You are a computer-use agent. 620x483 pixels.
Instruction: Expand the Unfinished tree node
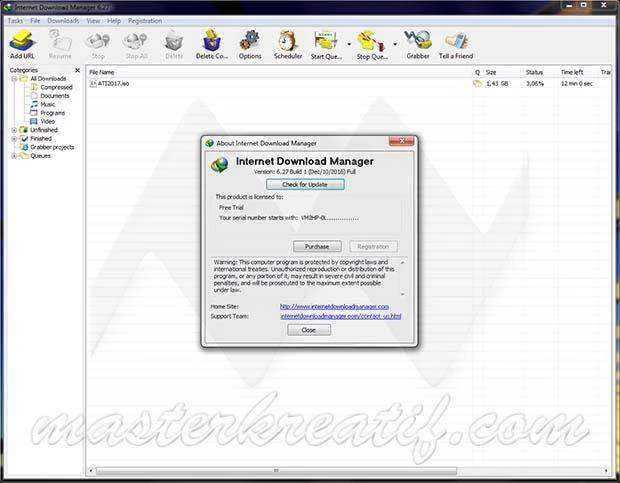pos(14,130)
